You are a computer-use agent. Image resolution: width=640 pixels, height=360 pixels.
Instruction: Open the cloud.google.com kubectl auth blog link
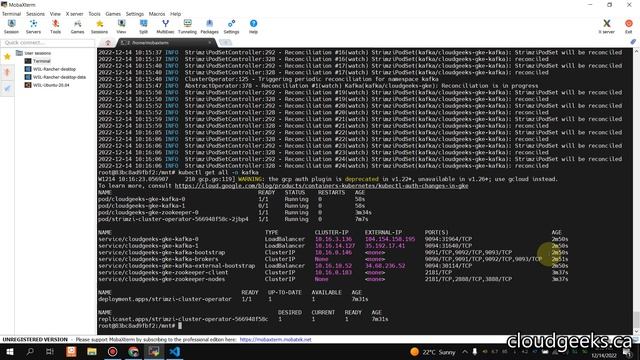pyautogui.click(x=322, y=186)
